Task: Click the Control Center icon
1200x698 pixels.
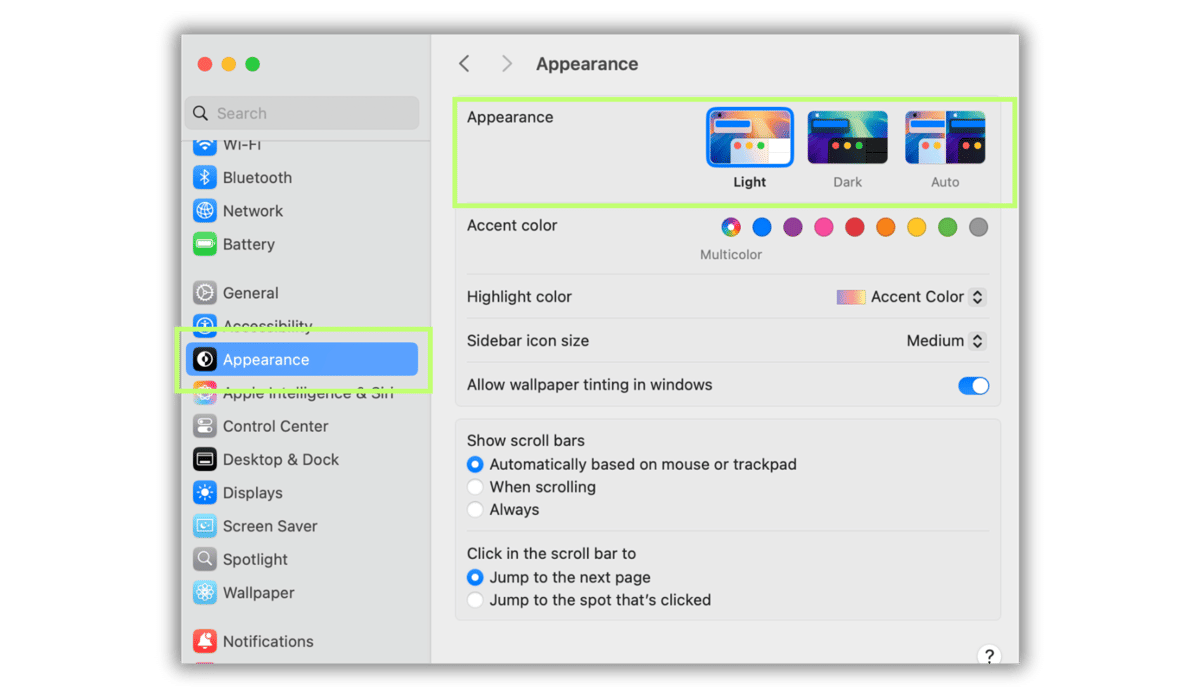Action: coord(205,426)
